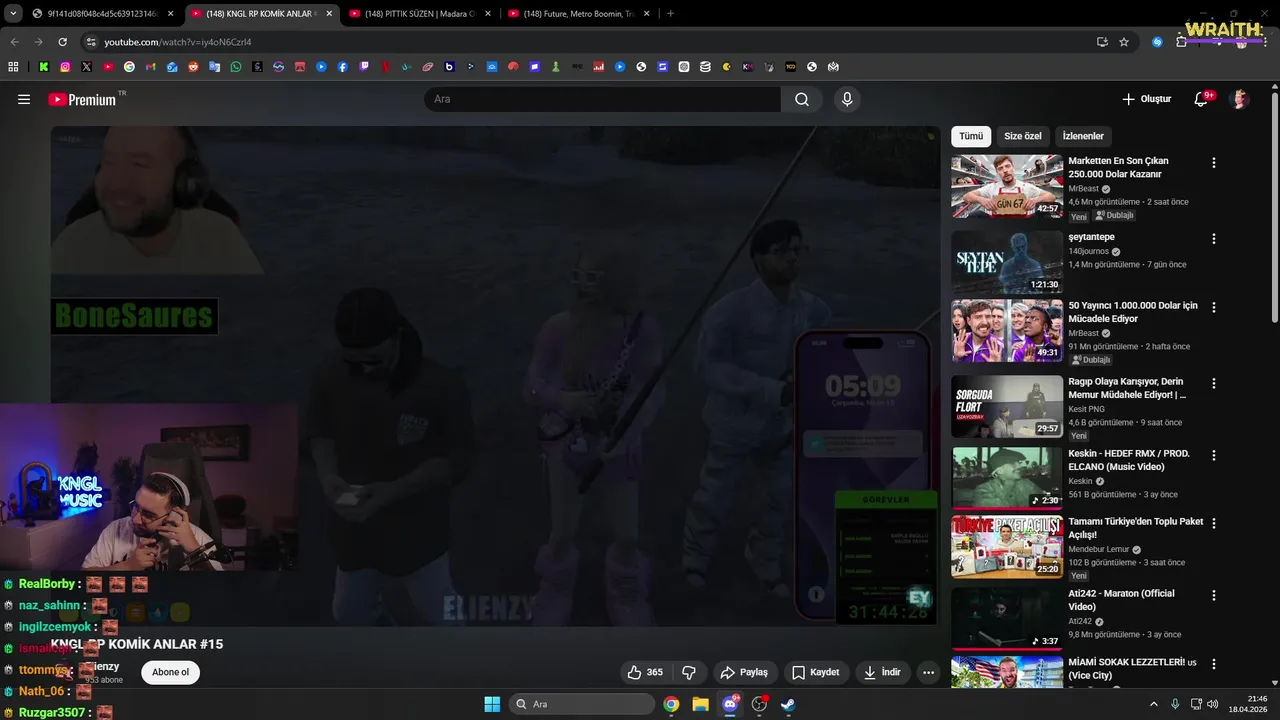Show hidden system tray icons
1280x720 pixels.
[1155, 704]
